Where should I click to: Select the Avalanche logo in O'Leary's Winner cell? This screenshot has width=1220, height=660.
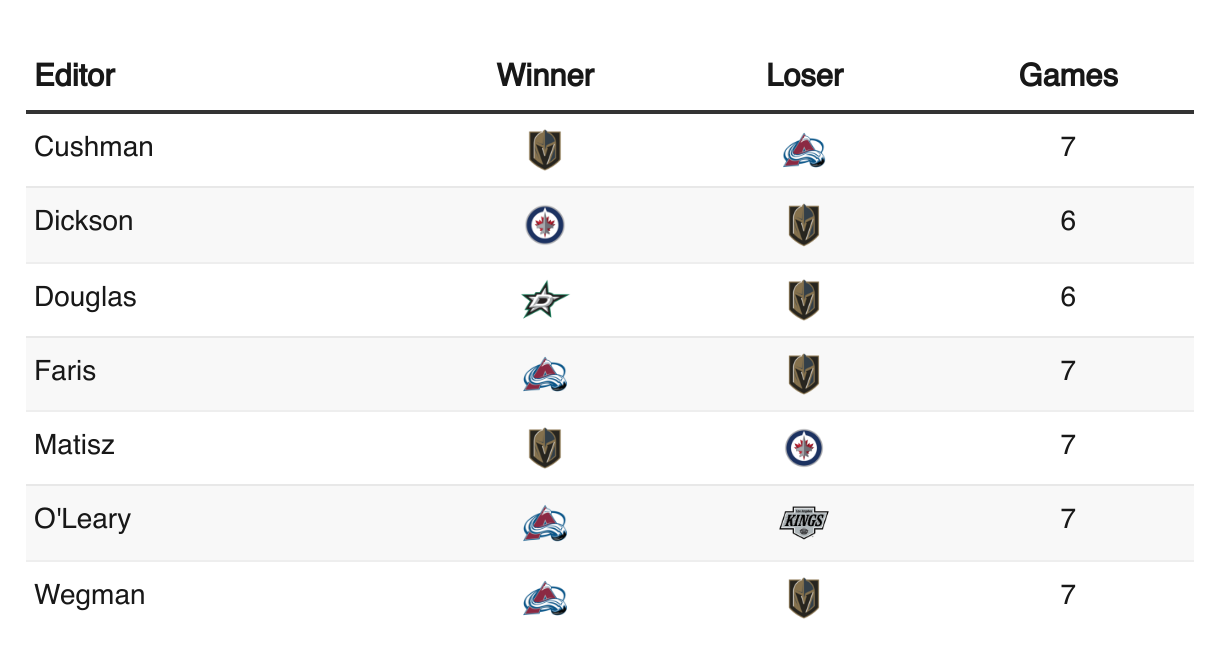(x=545, y=523)
